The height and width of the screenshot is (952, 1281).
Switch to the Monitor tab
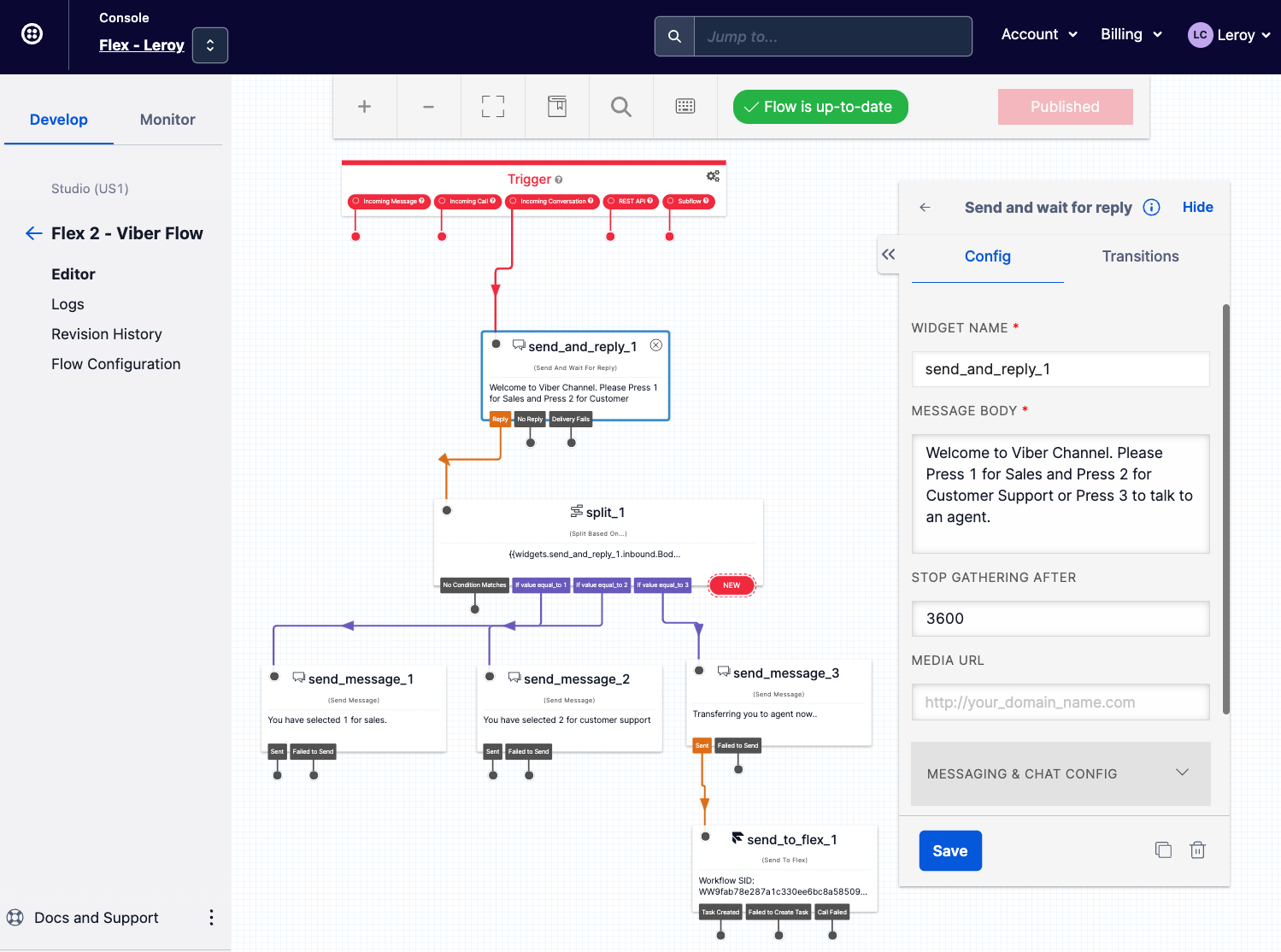tap(167, 120)
